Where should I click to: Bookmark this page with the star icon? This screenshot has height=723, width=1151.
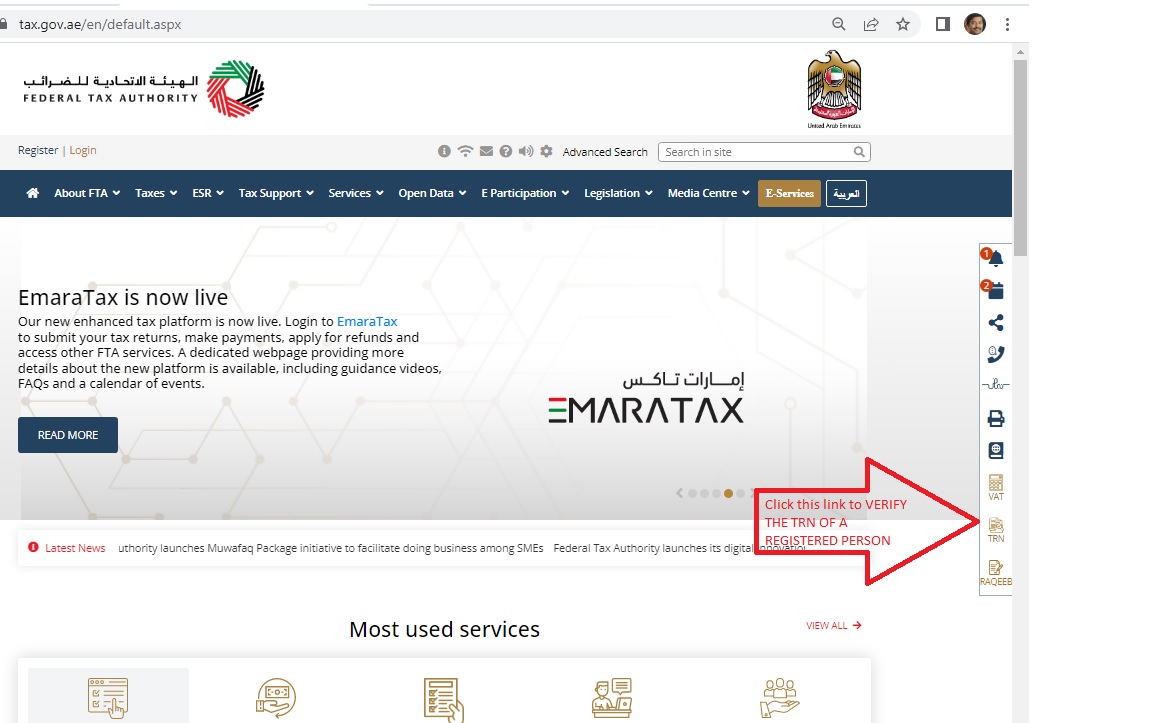903,24
